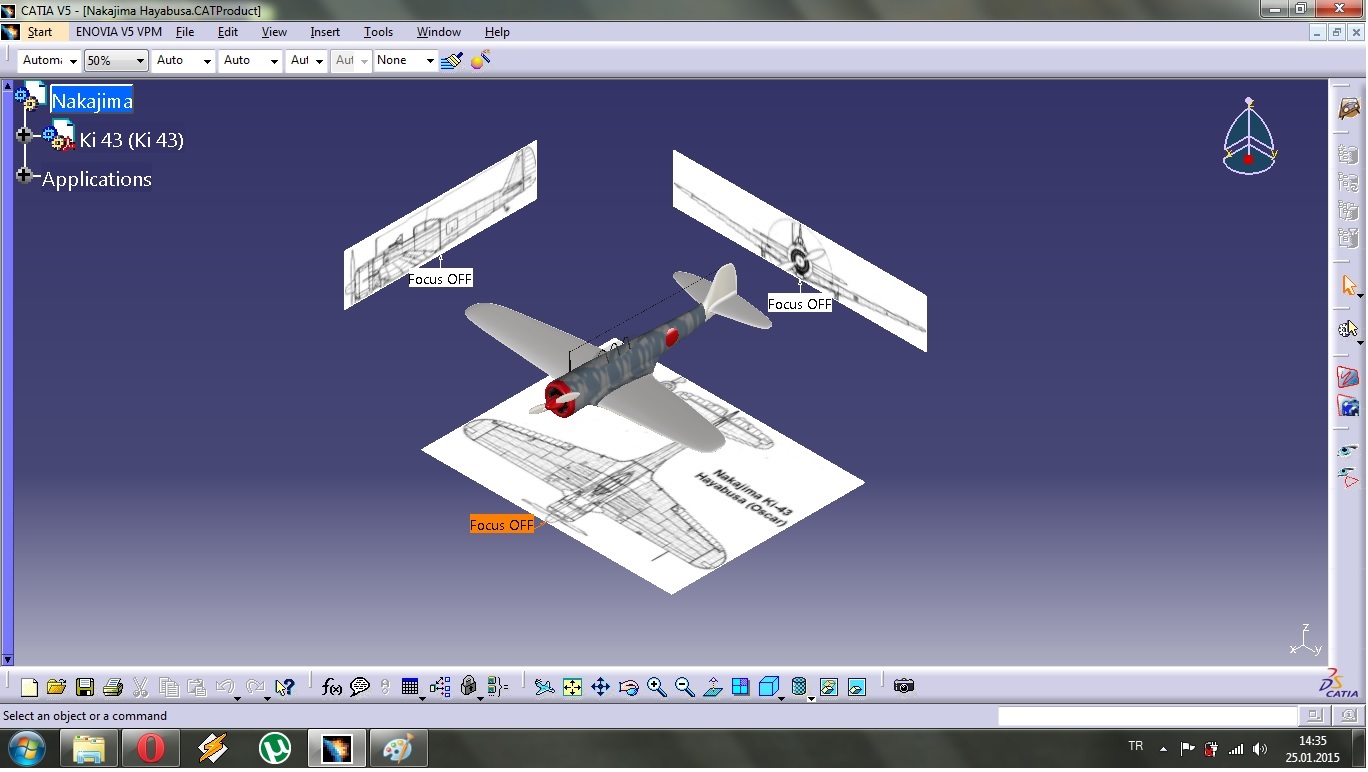Viewport: 1368px width, 772px height.
Task: Open the isometric view dropdown arrow
Action: point(781,698)
